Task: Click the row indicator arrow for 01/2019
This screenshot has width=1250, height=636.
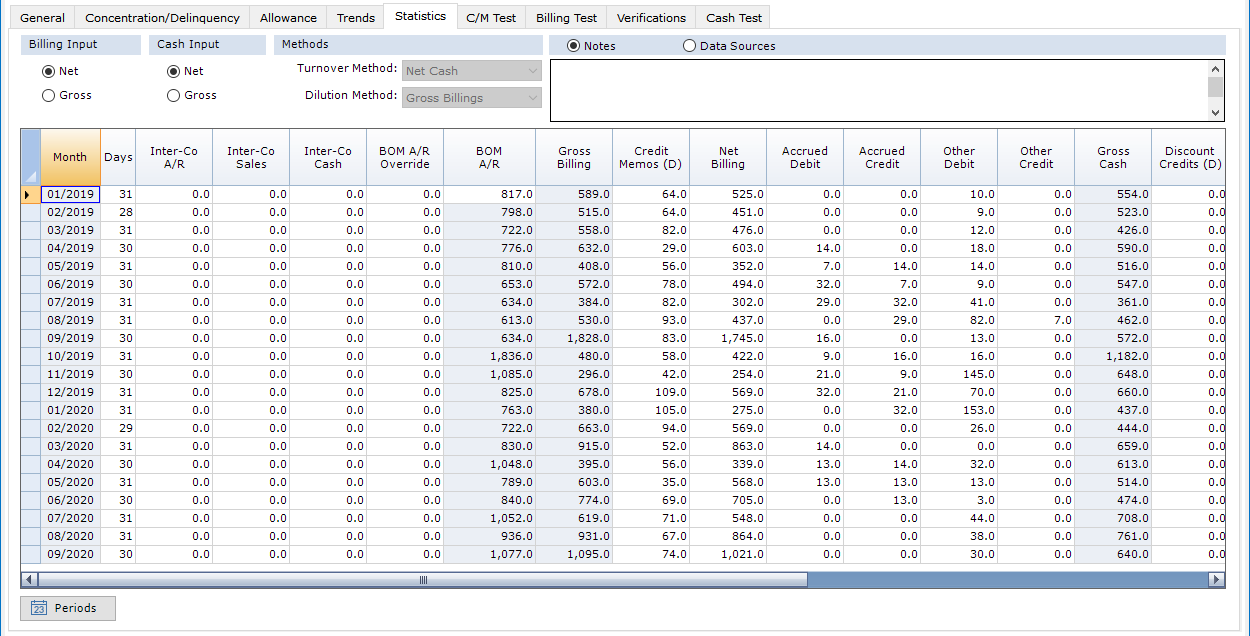Action: point(27,194)
